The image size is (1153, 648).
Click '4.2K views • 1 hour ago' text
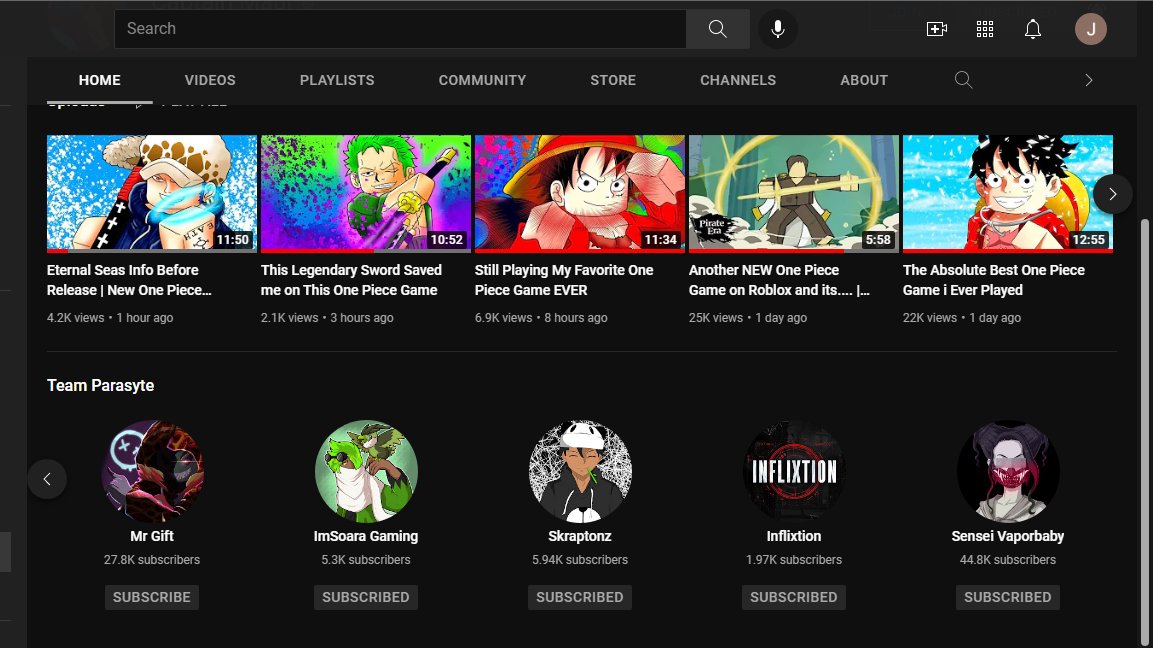click(x=110, y=318)
